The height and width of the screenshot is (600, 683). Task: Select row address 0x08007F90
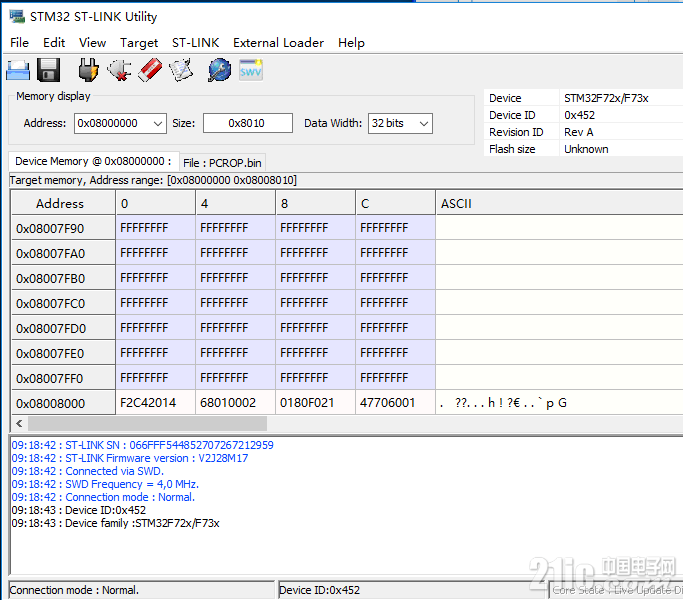click(63, 228)
